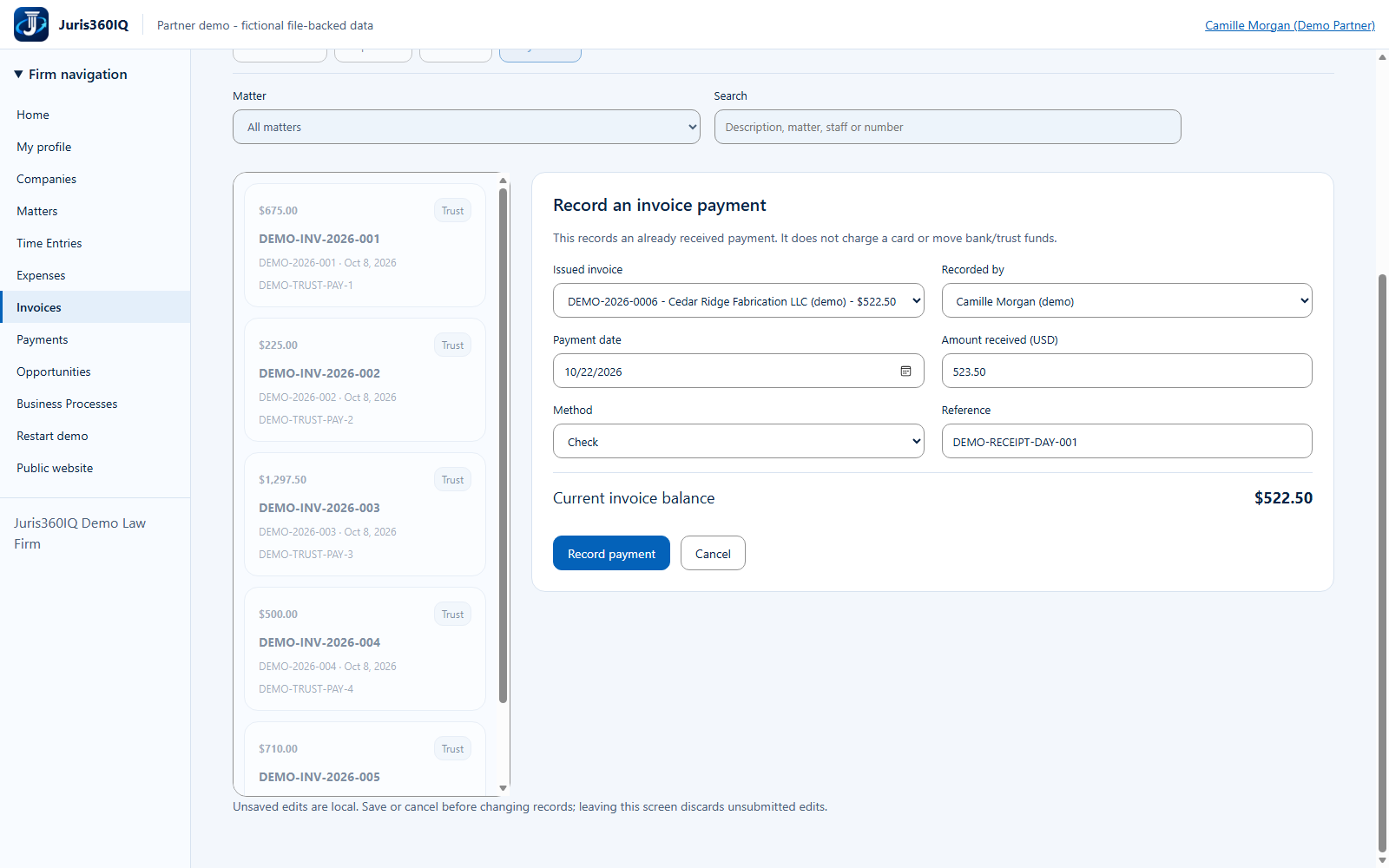
Task: Select payment card DEMO-INV-2026-002
Action: [365, 380]
